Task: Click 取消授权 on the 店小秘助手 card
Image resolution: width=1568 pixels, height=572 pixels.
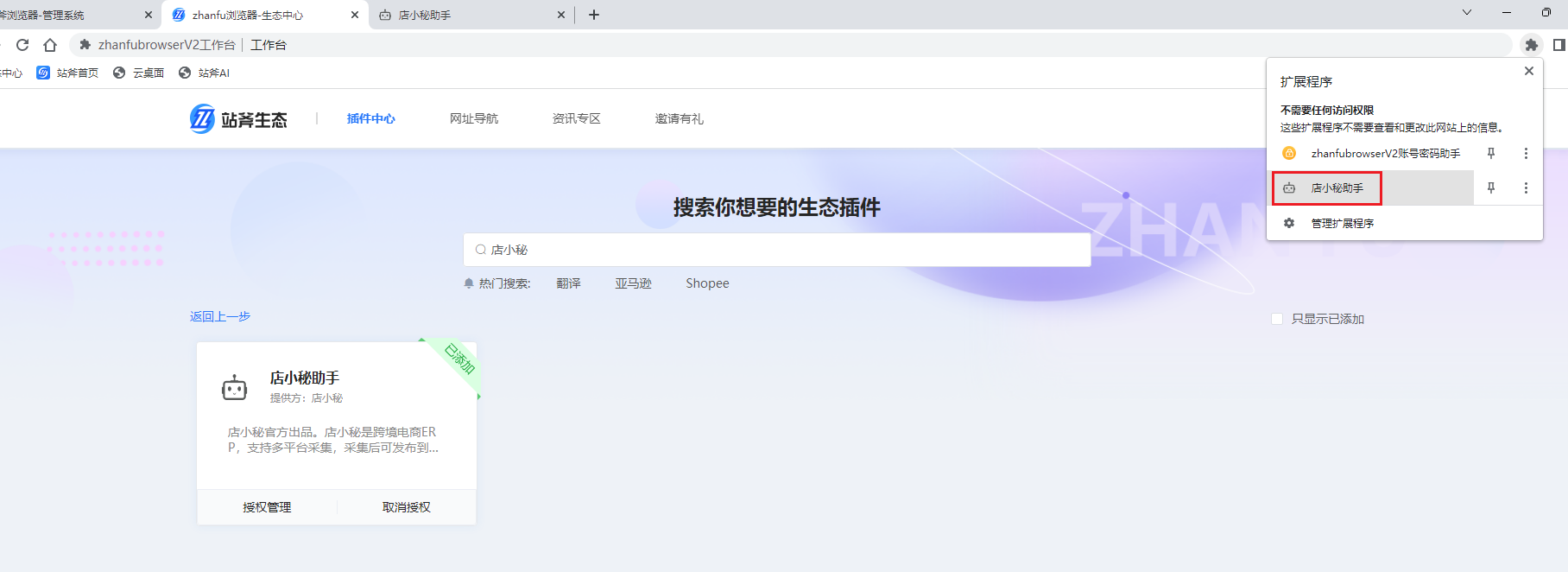Action: pyautogui.click(x=407, y=507)
